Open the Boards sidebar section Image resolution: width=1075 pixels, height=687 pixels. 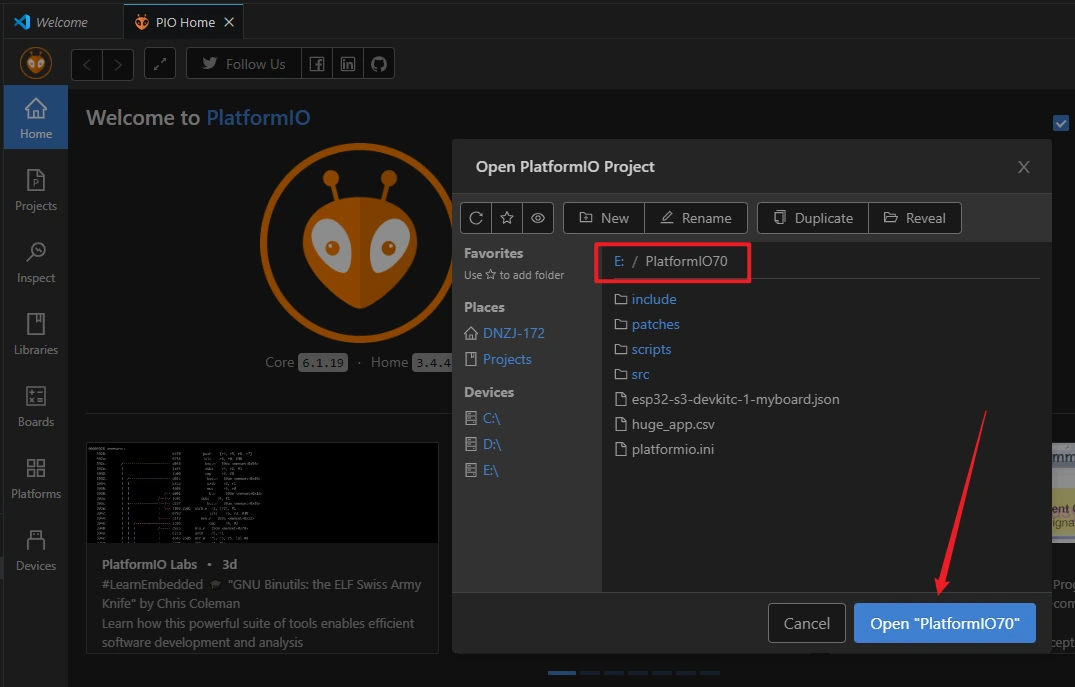point(36,406)
